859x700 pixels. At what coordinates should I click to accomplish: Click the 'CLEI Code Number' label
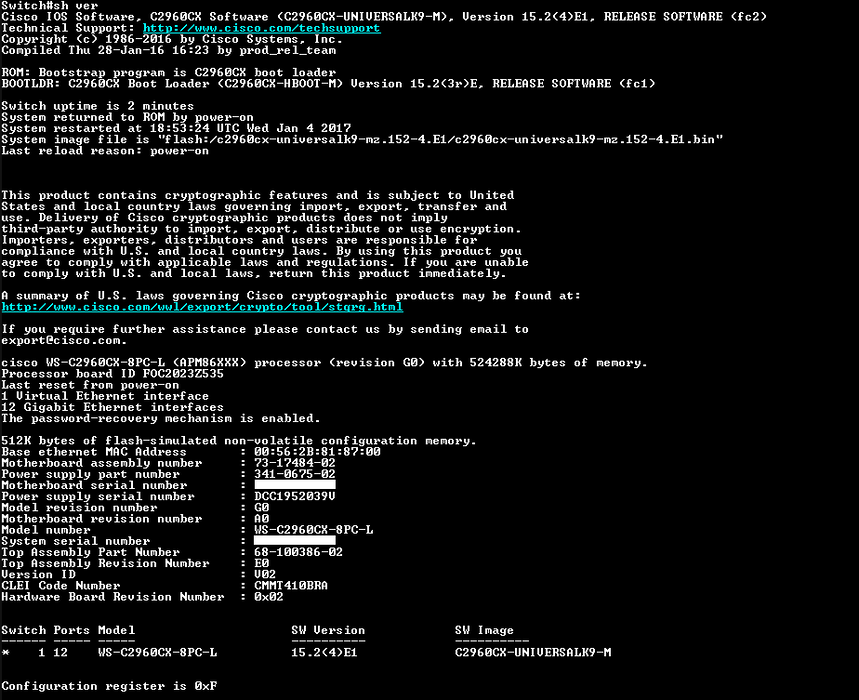point(61,586)
